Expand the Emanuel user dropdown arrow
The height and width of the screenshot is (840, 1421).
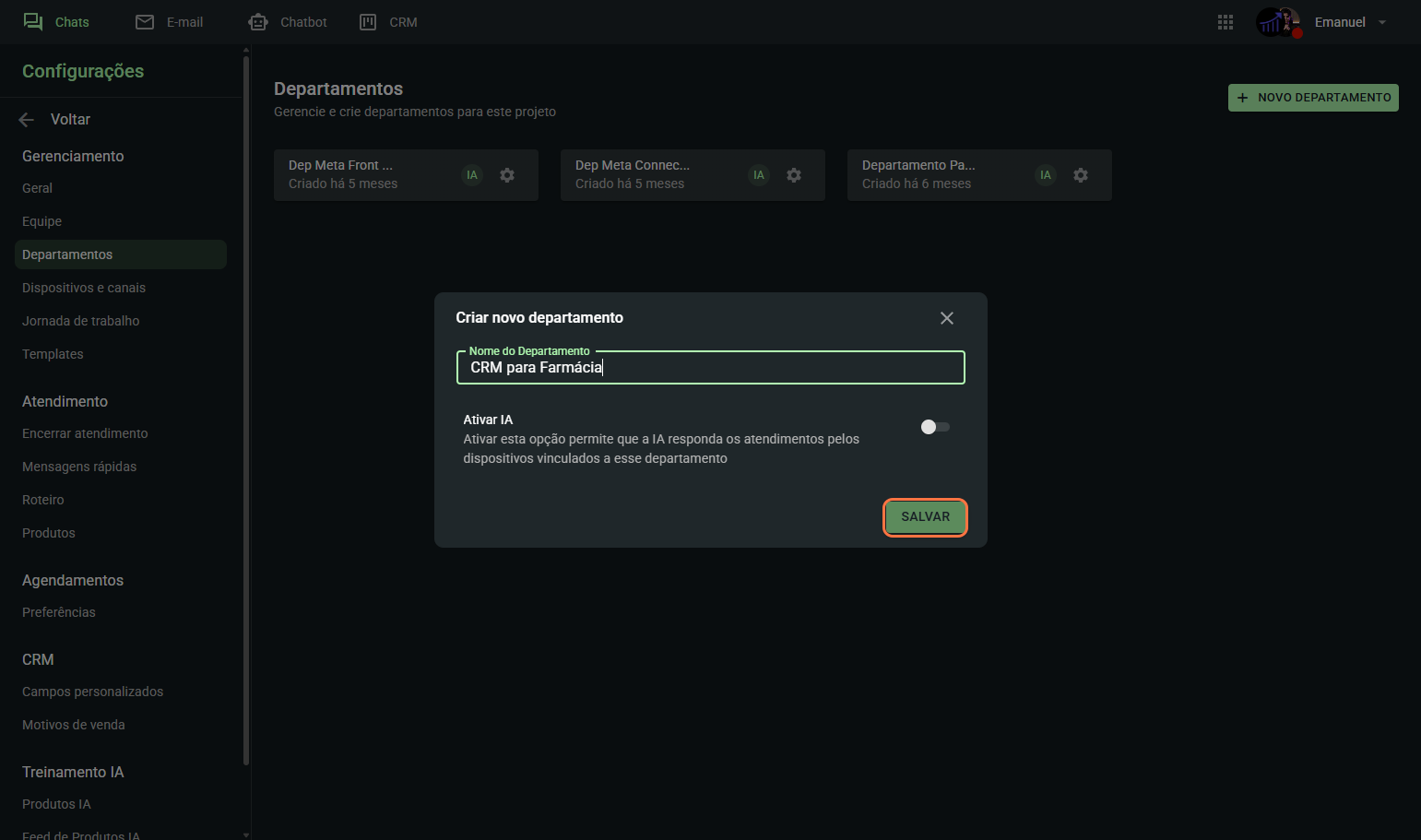pyautogui.click(x=1382, y=23)
